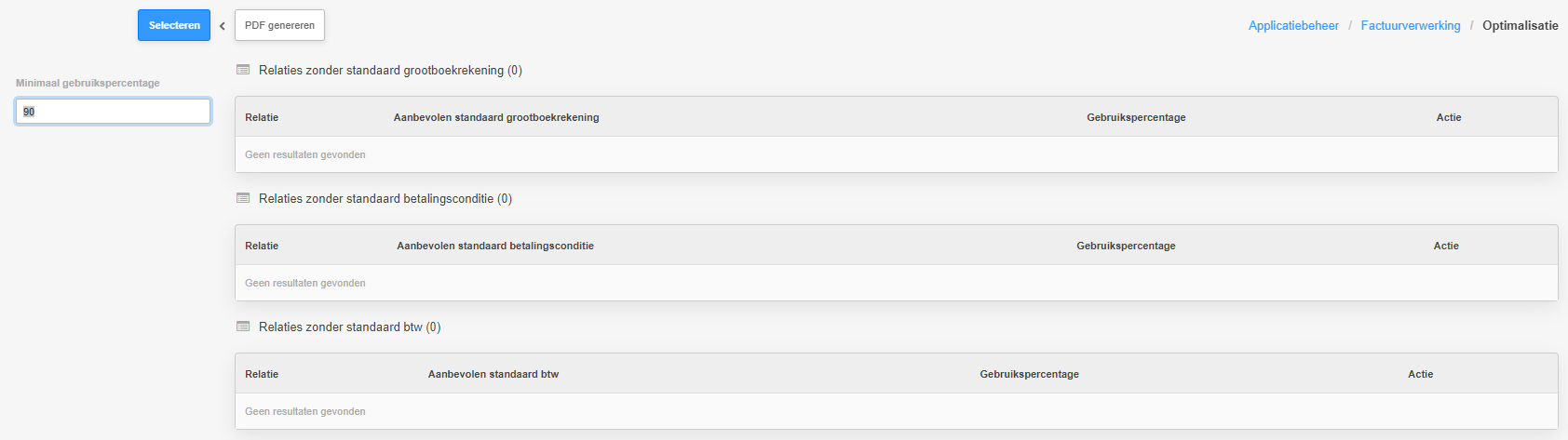
Task: Sort by Aanbevolen standaard grootboekrekening column
Action: [496, 117]
